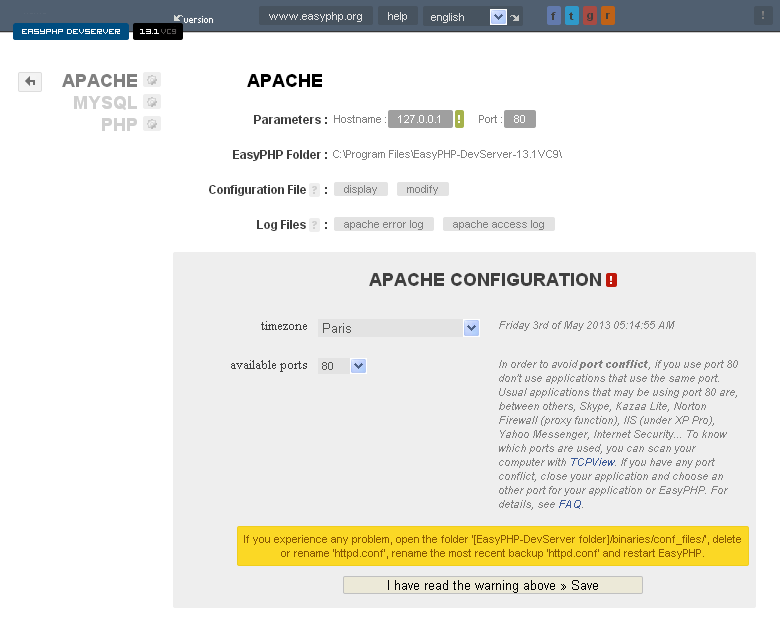Click the 13.1 VC9 version badge
This screenshot has width=780, height=617.
(158, 31)
